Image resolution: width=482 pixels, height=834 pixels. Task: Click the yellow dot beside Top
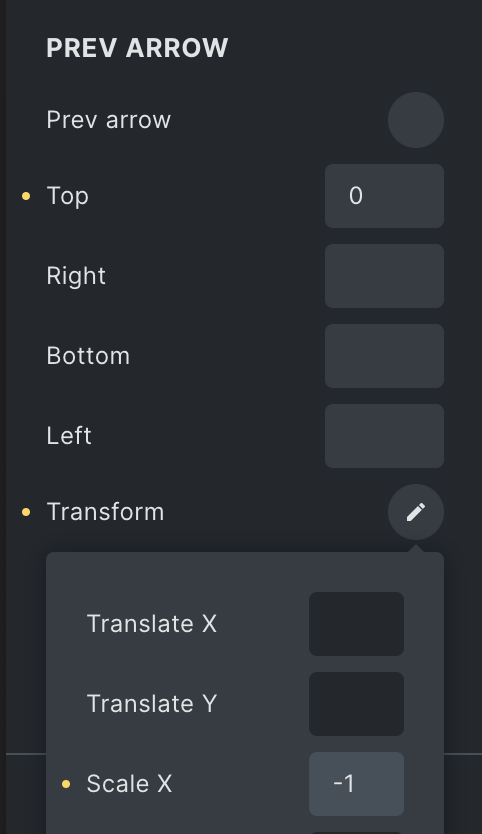[26, 196]
